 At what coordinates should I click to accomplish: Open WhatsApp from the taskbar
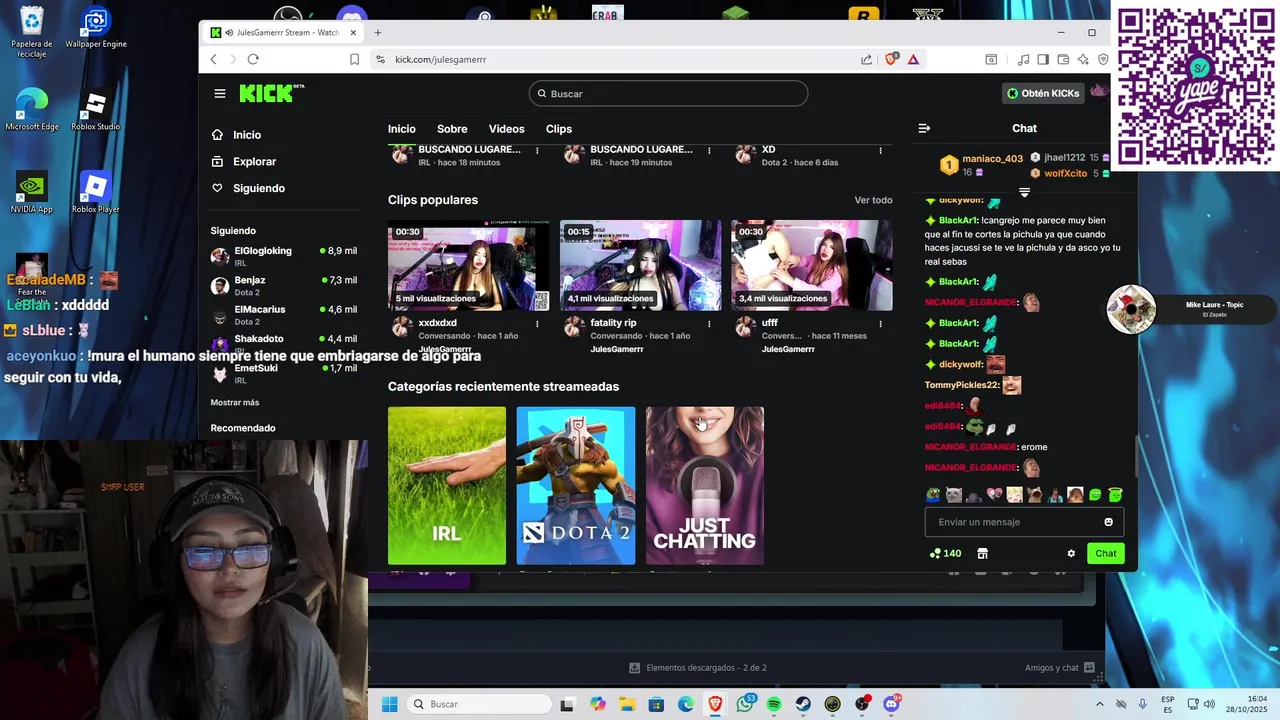coord(745,704)
